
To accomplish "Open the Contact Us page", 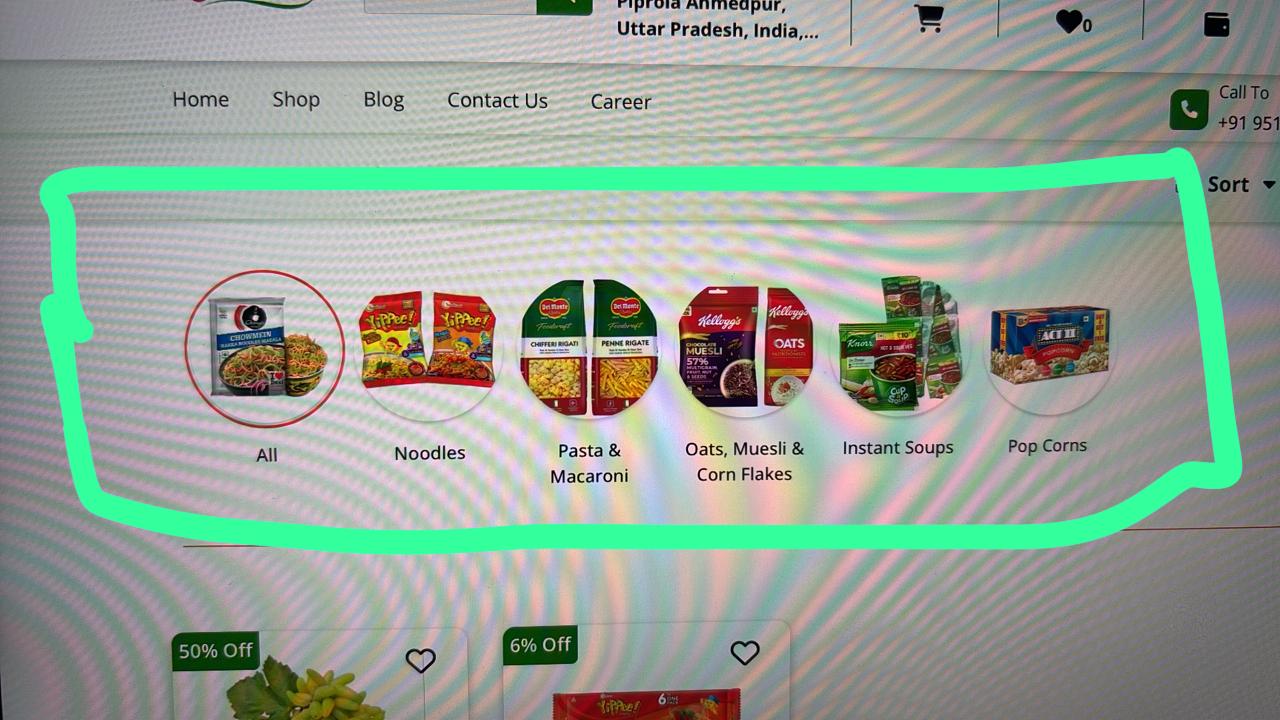I will [497, 100].
